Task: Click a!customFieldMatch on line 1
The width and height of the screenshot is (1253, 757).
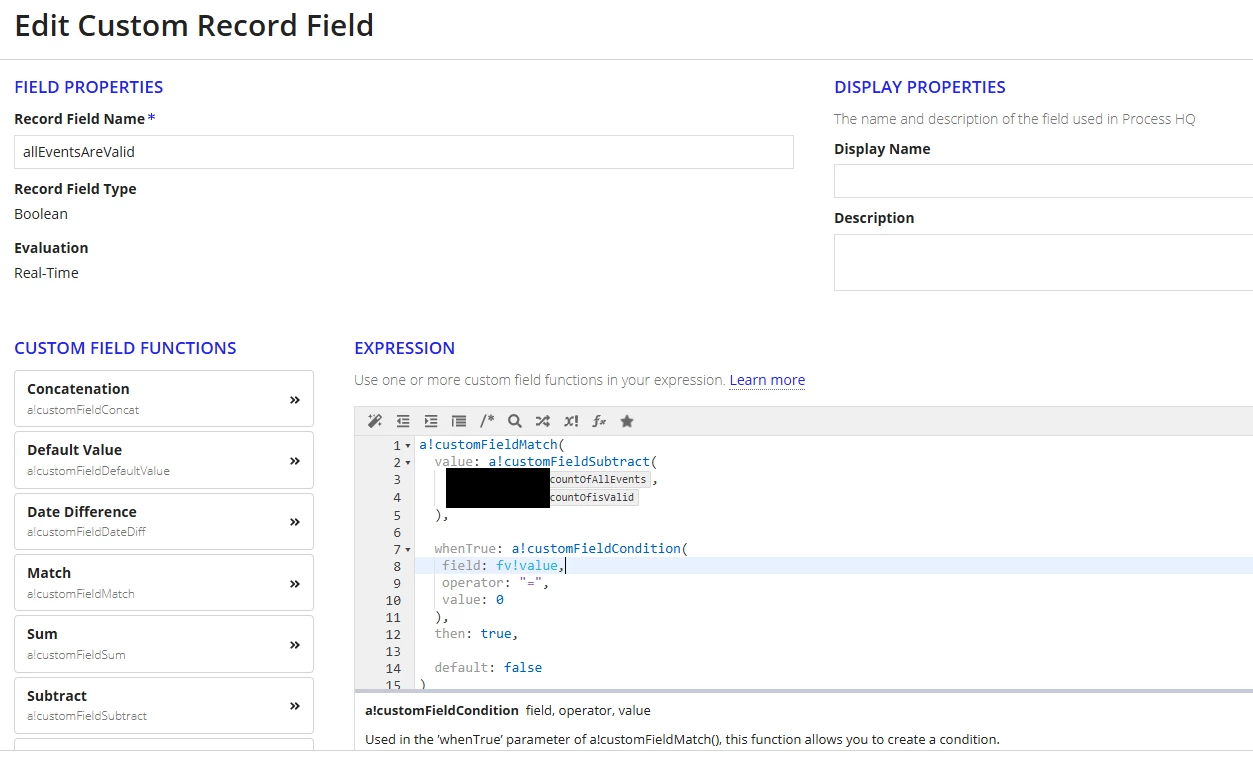Action: (x=488, y=445)
